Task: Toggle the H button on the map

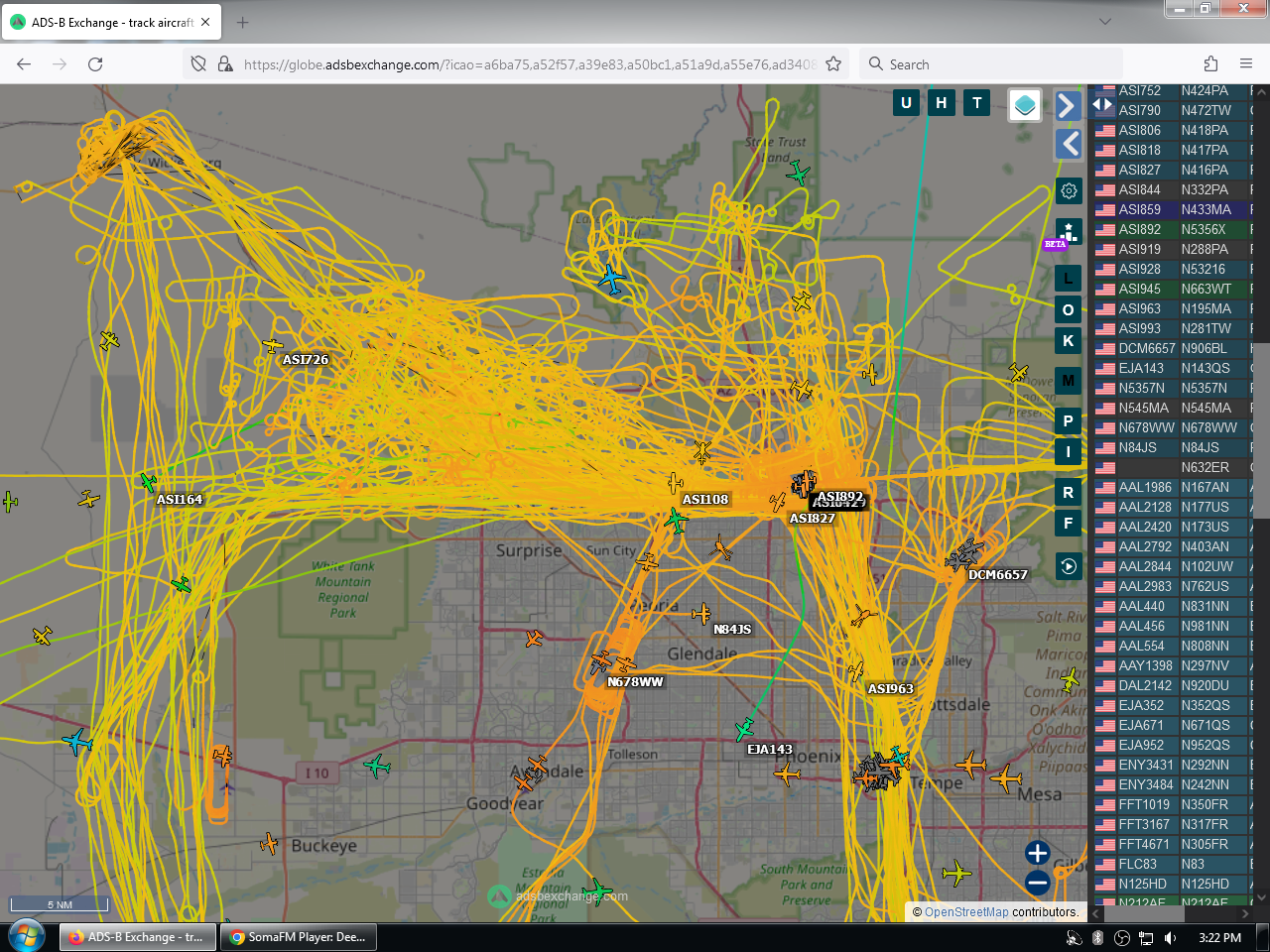Action: coord(942,102)
